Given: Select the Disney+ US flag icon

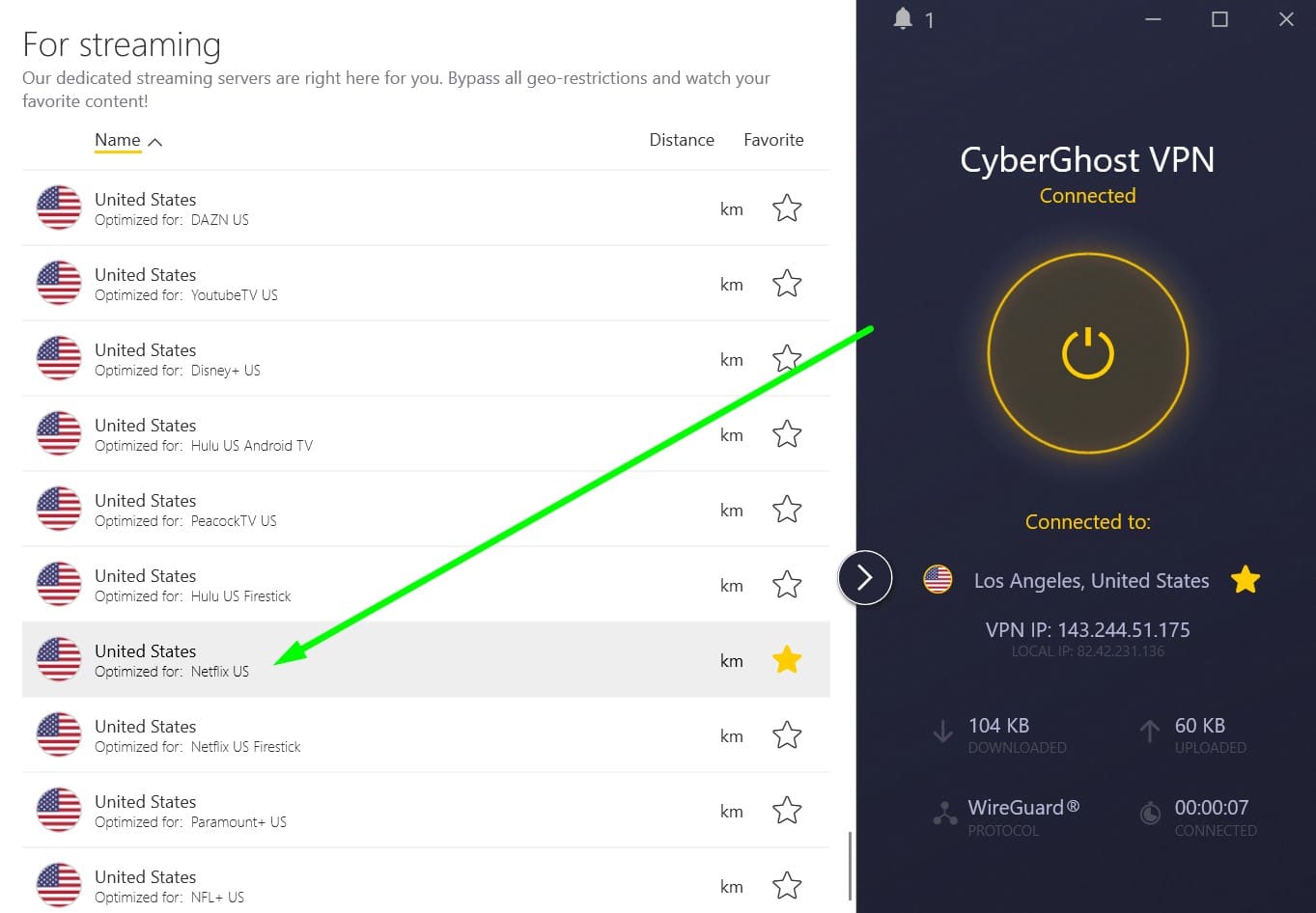Looking at the screenshot, I should [x=59, y=359].
